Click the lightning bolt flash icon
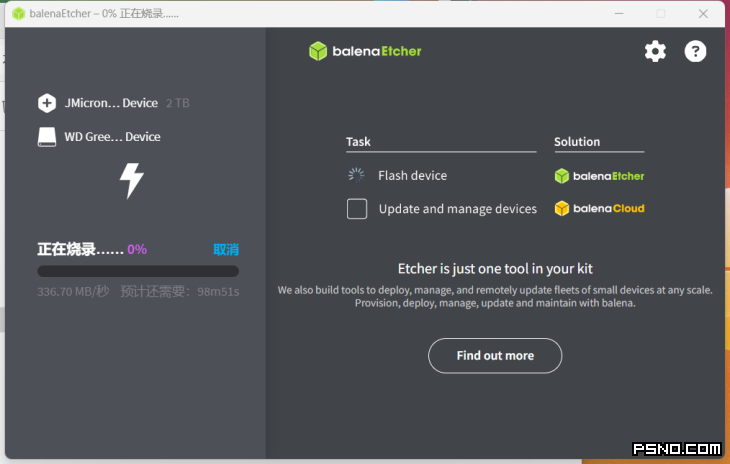The width and height of the screenshot is (730, 464). 132,181
